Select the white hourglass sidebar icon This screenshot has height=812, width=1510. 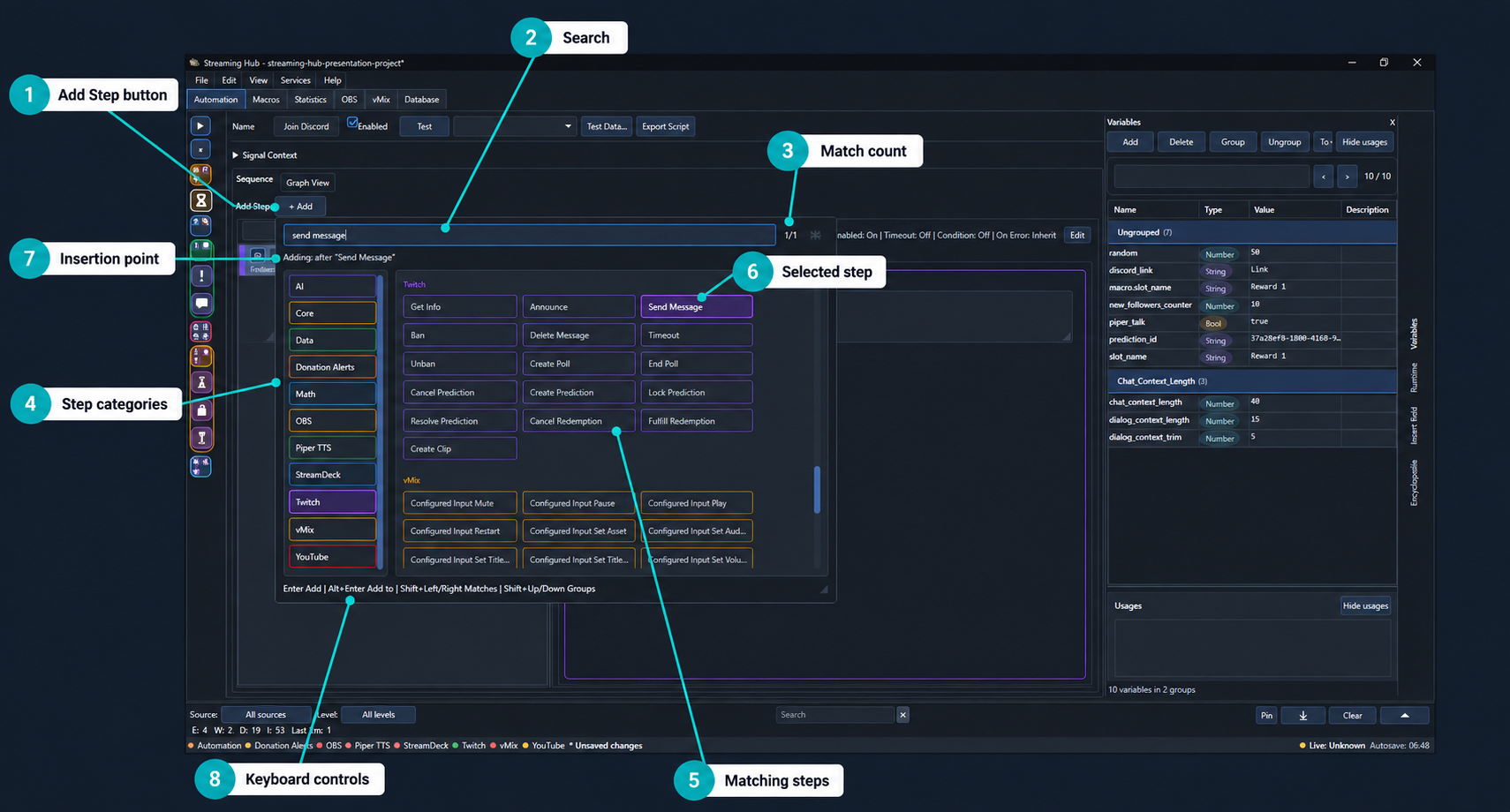[201, 200]
